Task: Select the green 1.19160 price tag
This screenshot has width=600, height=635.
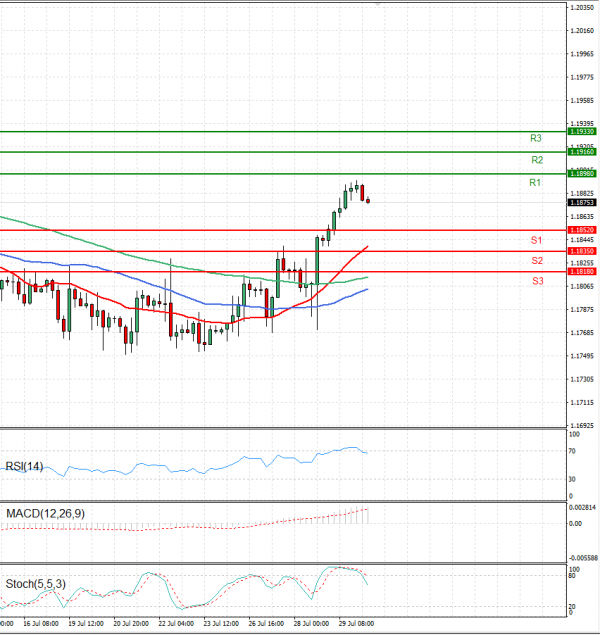Action: coord(582,152)
